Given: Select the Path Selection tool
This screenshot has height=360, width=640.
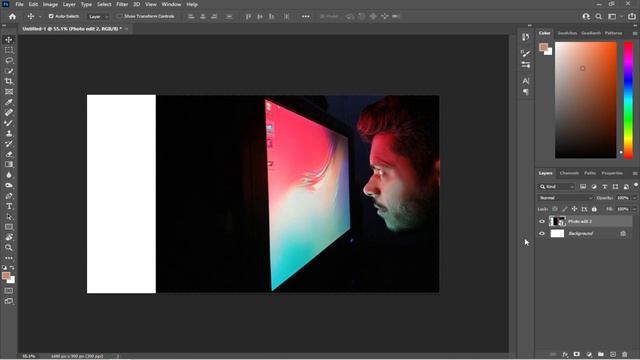Looking at the screenshot, I should [9, 217].
